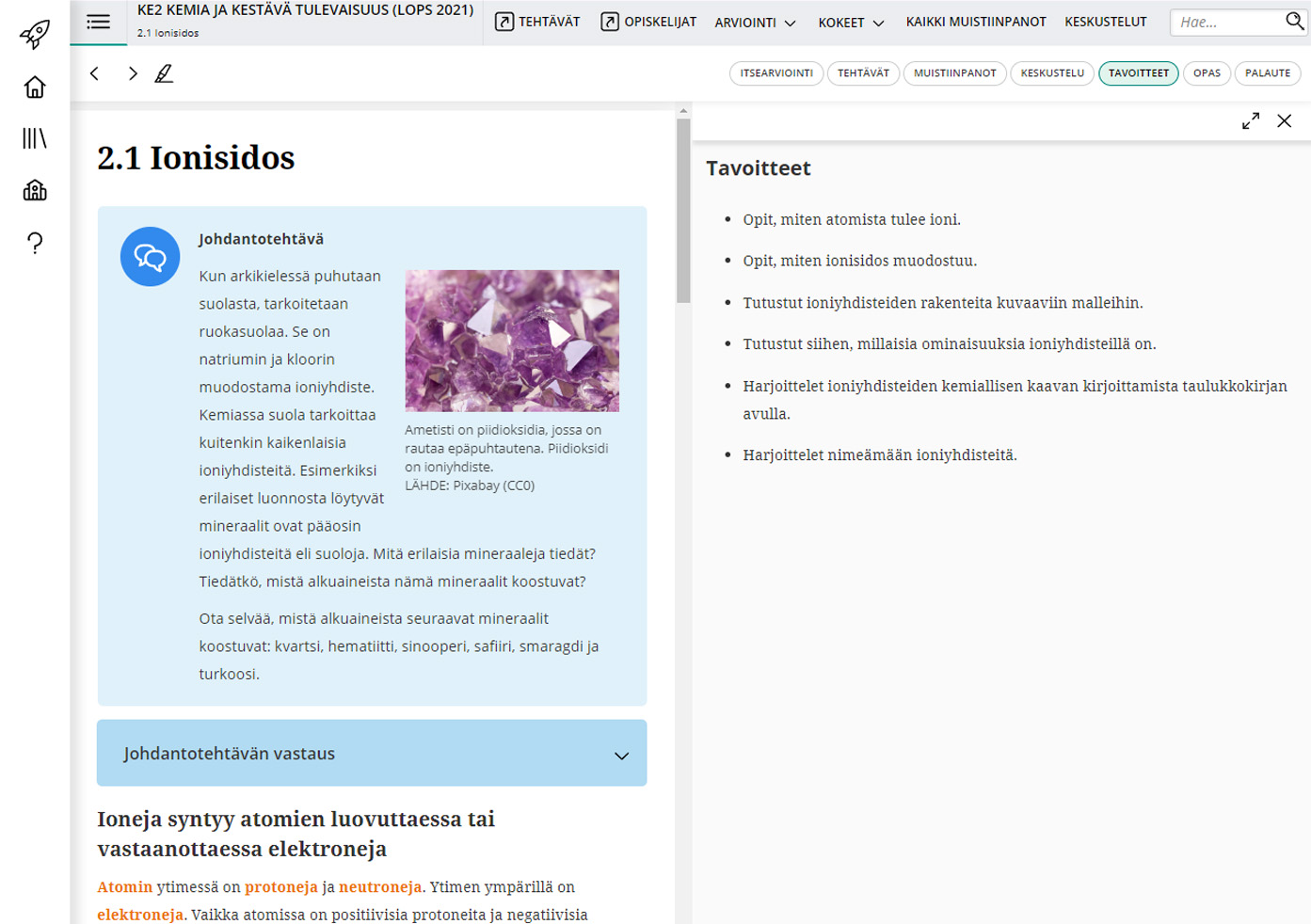Image resolution: width=1311 pixels, height=924 pixels.
Task: Expand the Tavoitteet panel to fullscreen
Action: 1250,121
